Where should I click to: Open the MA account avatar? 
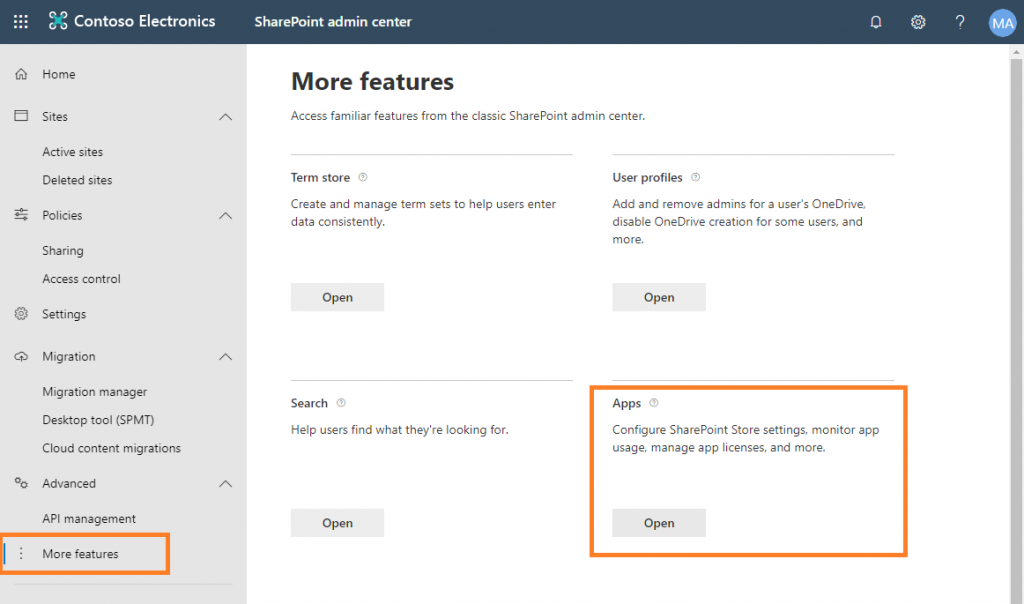(1002, 23)
